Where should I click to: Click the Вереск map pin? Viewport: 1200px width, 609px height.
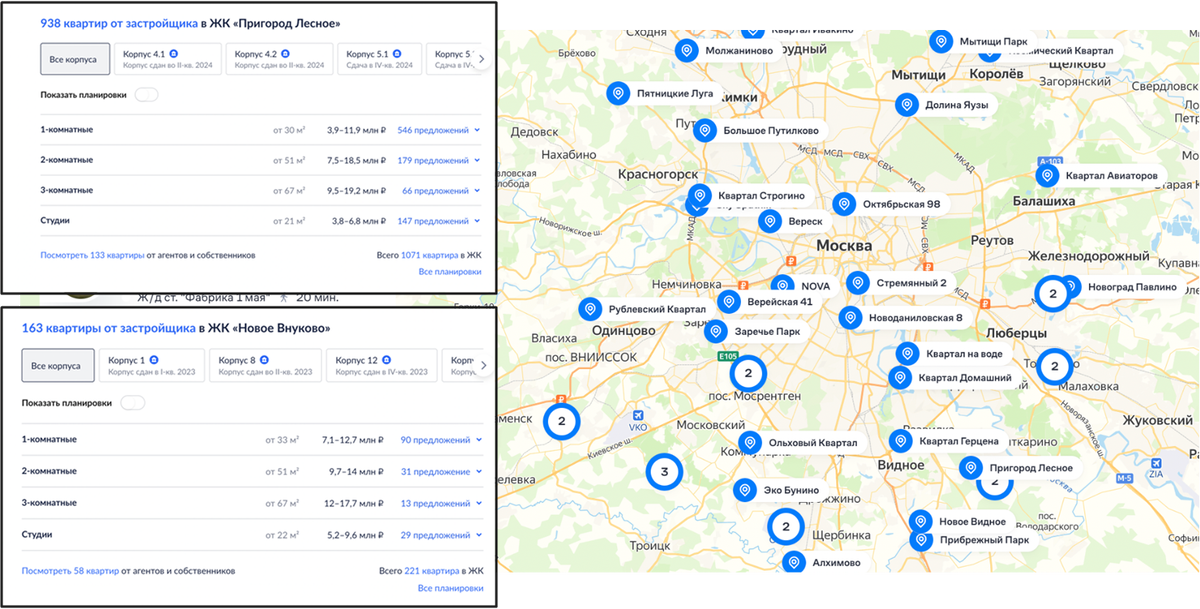[x=769, y=221]
